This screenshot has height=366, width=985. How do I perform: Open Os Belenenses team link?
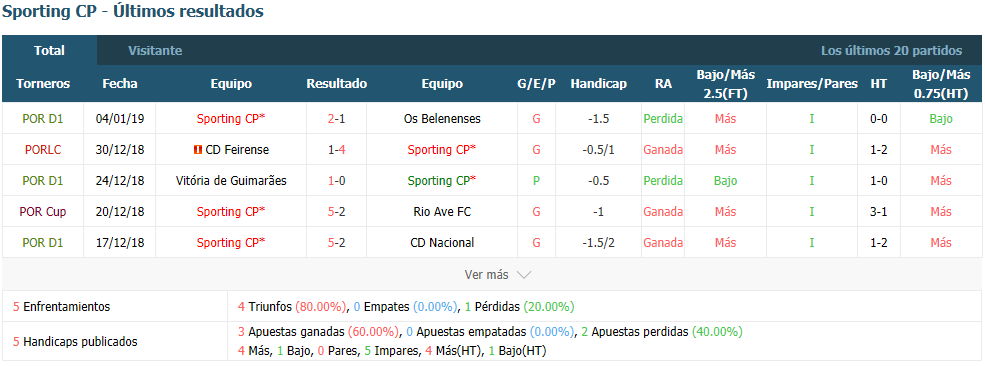tap(442, 119)
